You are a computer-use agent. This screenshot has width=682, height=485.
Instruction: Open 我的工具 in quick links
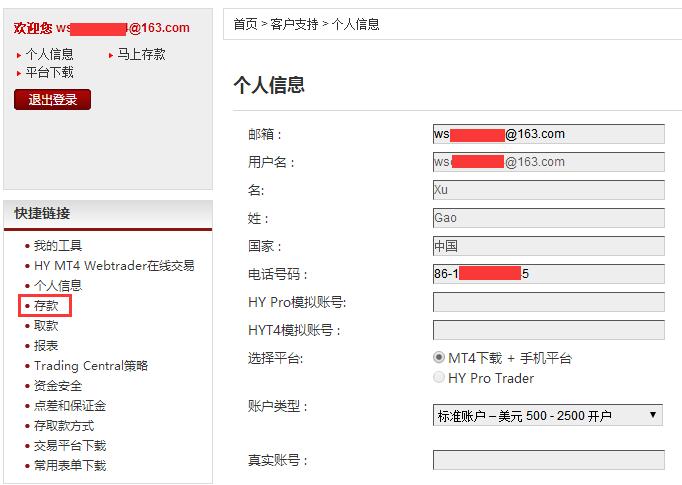pos(58,246)
